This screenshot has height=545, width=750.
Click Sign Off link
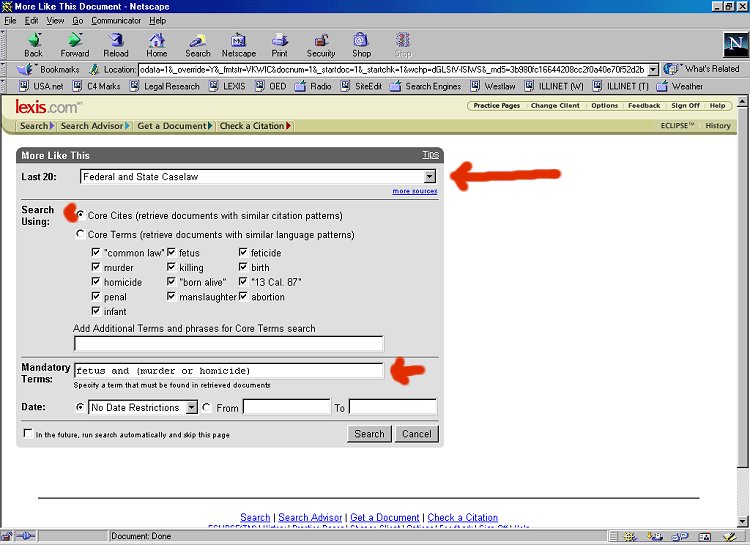tap(685, 105)
